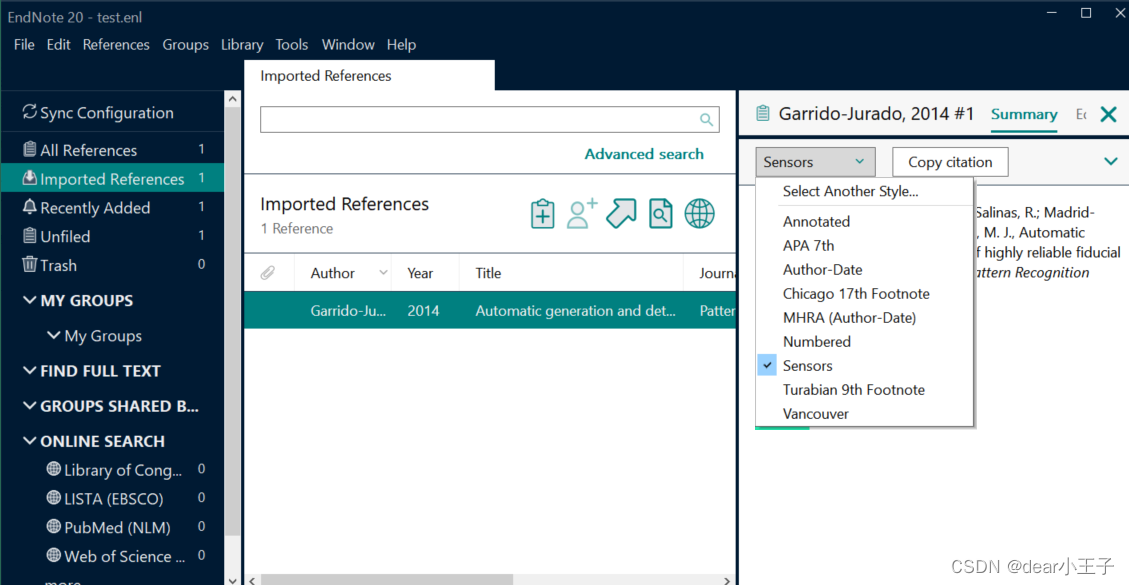Select the Annotated style
This screenshot has width=1129, height=585.
pyautogui.click(x=817, y=221)
